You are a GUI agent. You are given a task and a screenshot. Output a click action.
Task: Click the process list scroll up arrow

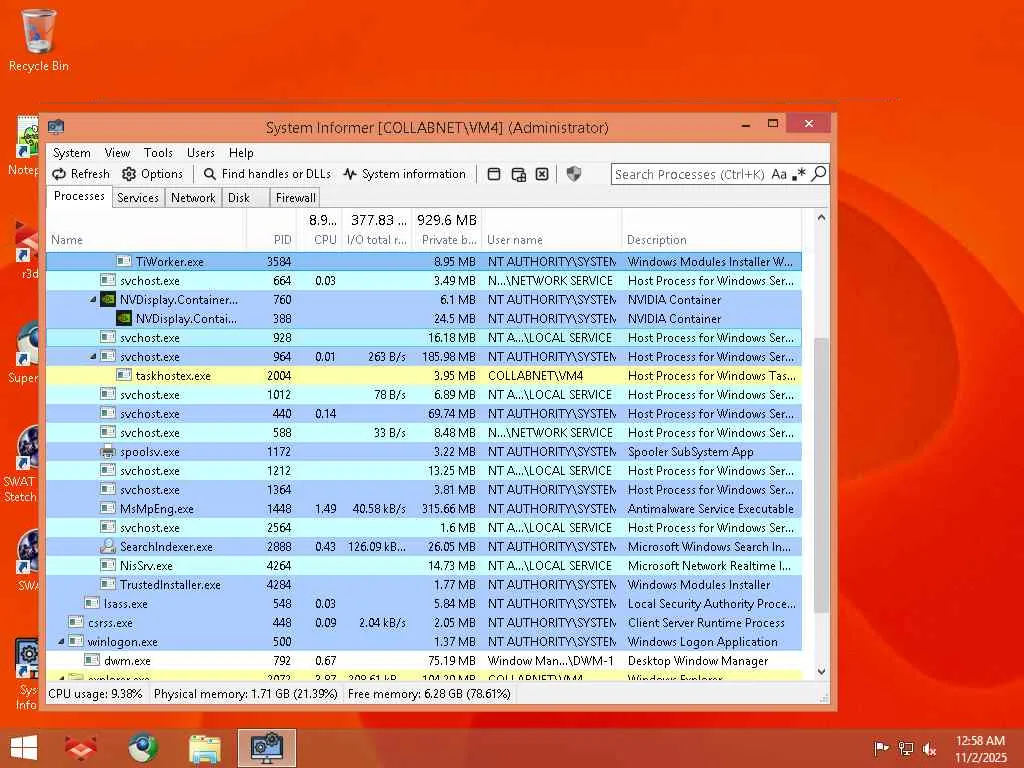(x=822, y=217)
